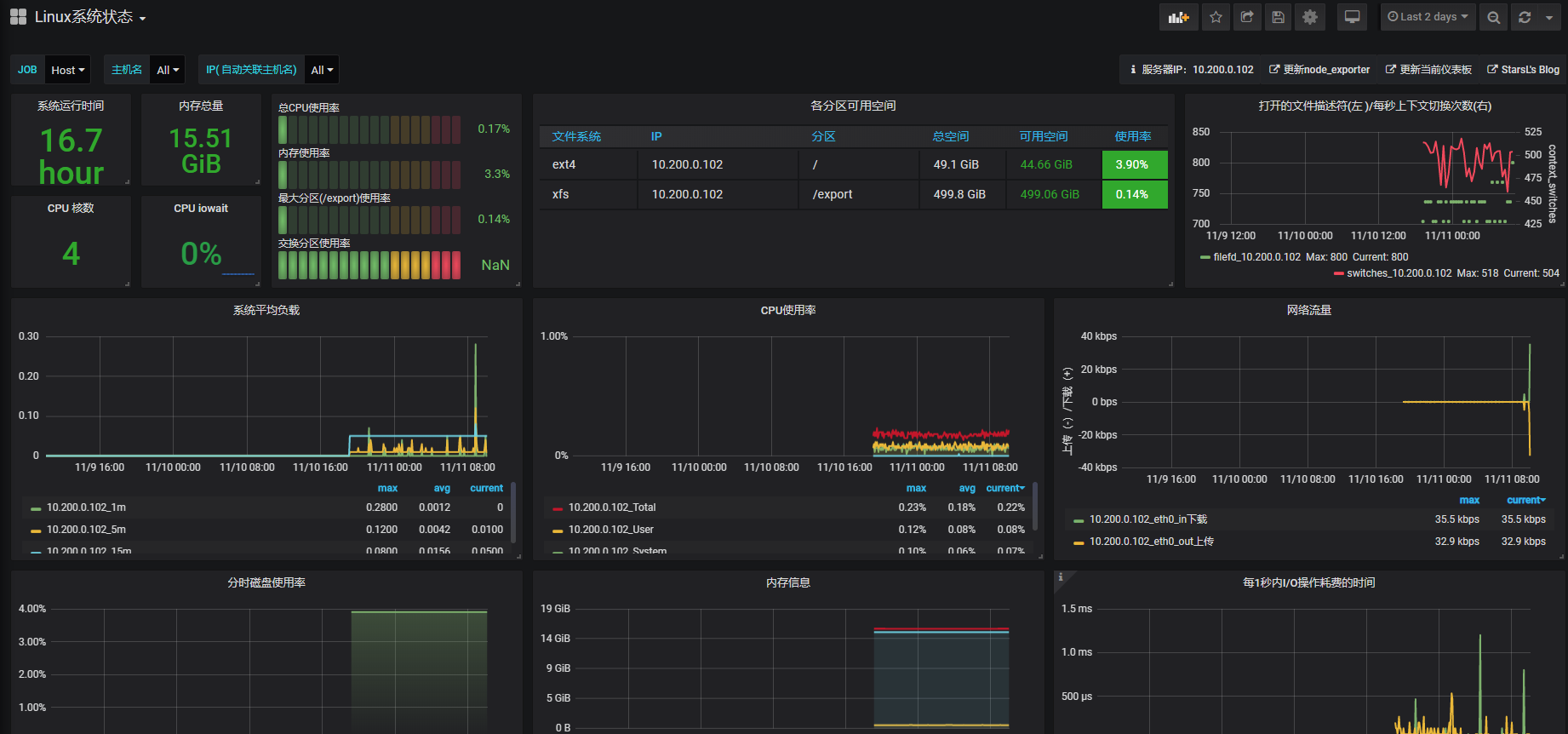Image resolution: width=1568 pixels, height=734 pixels.
Task: Open the 内存总量 15.51 GiB panel
Action: (x=201, y=140)
